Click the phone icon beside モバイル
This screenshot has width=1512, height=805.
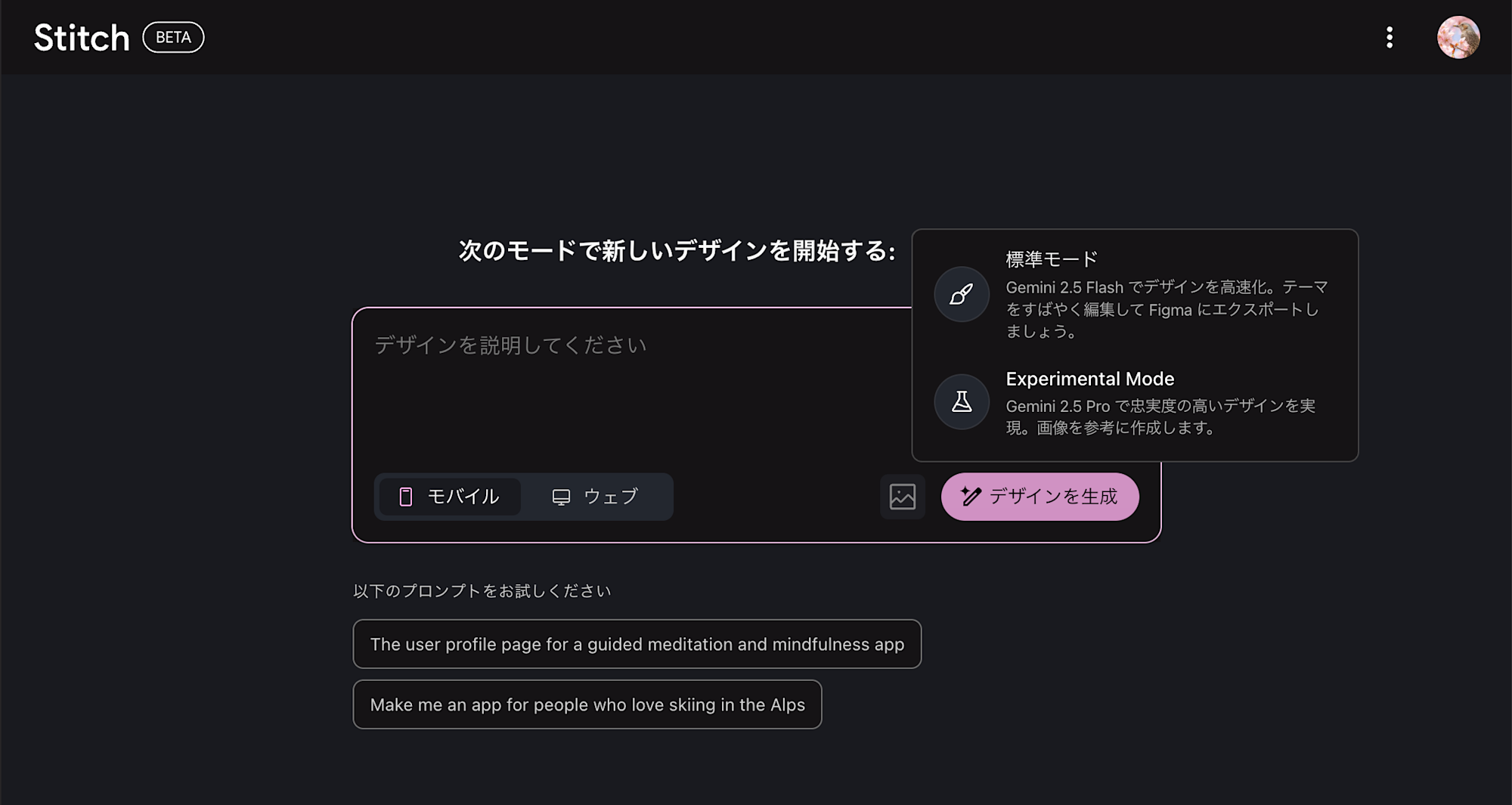click(406, 497)
